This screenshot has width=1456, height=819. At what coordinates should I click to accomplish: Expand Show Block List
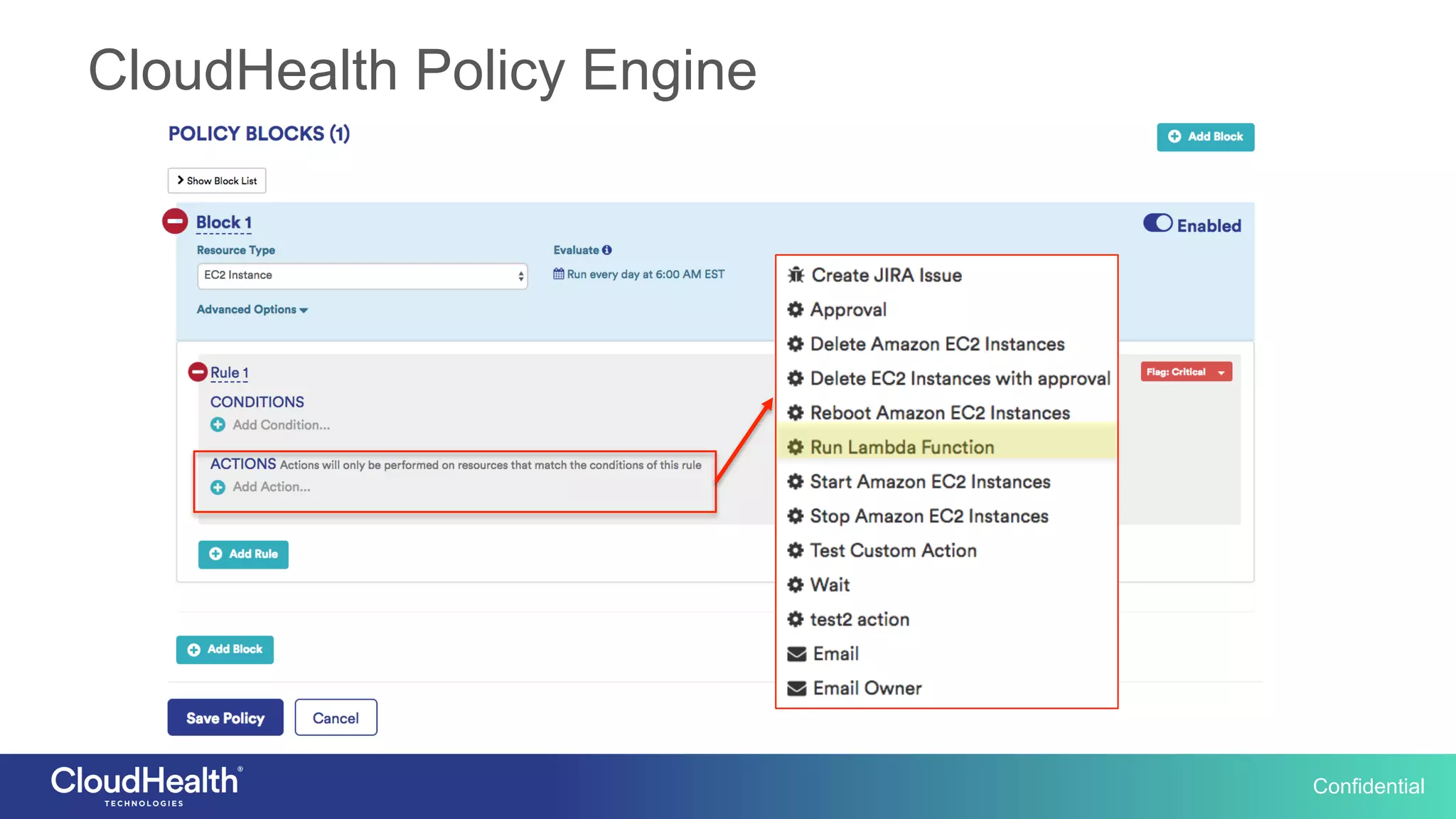(217, 181)
